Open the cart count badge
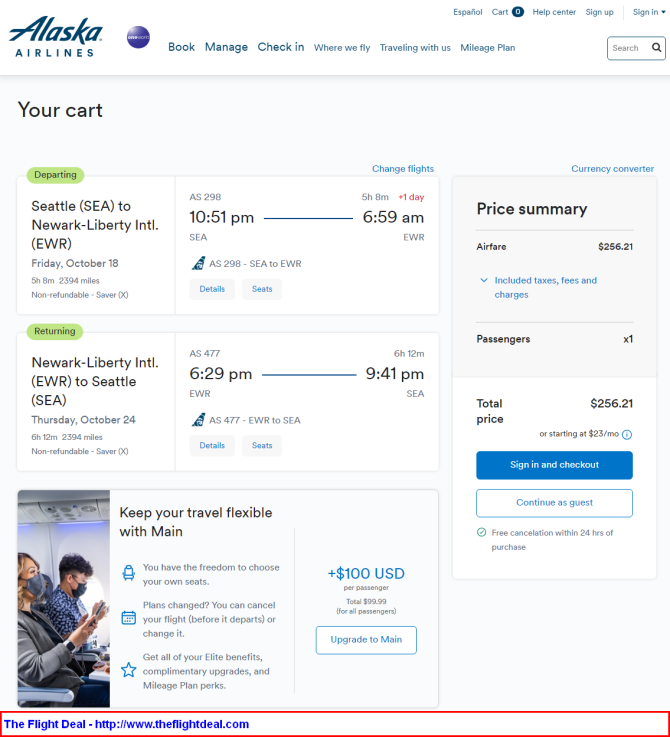The height and width of the screenshot is (737, 670). (518, 12)
